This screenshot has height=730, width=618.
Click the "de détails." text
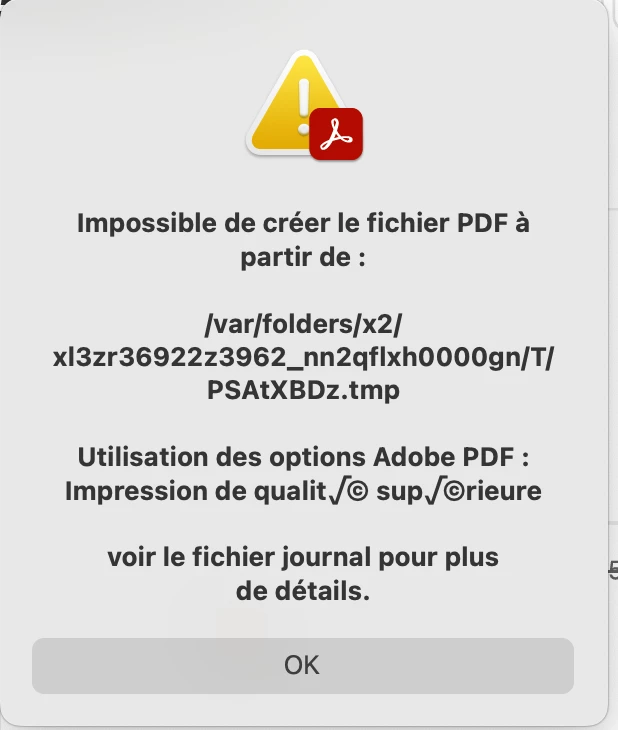tap(303, 591)
